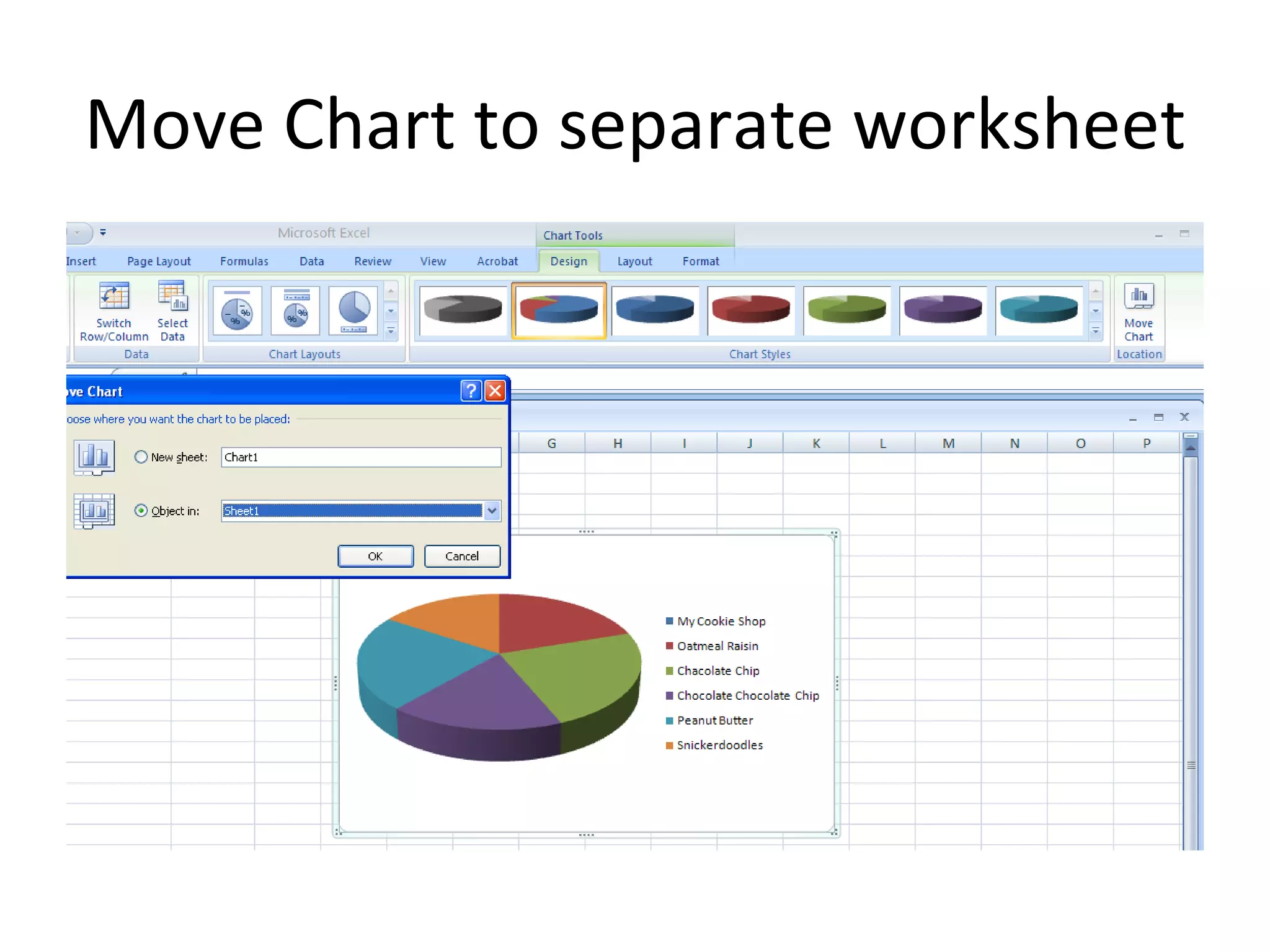Minimize the inner workbook window
The width and height of the screenshot is (1270, 952).
tap(1133, 418)
